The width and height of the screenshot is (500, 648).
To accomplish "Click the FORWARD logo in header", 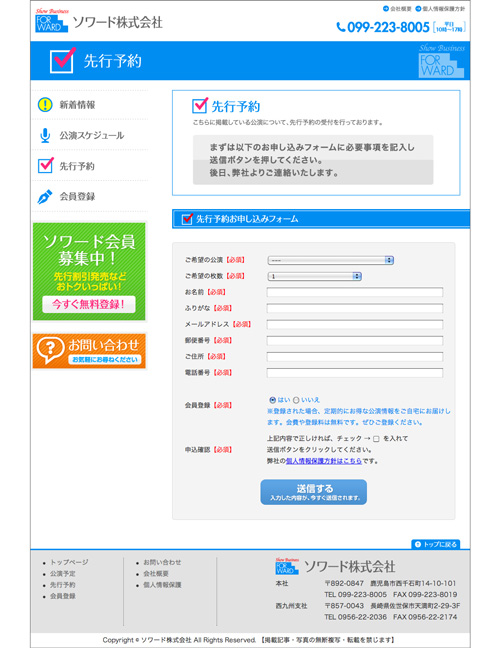I will click(52, 21).
